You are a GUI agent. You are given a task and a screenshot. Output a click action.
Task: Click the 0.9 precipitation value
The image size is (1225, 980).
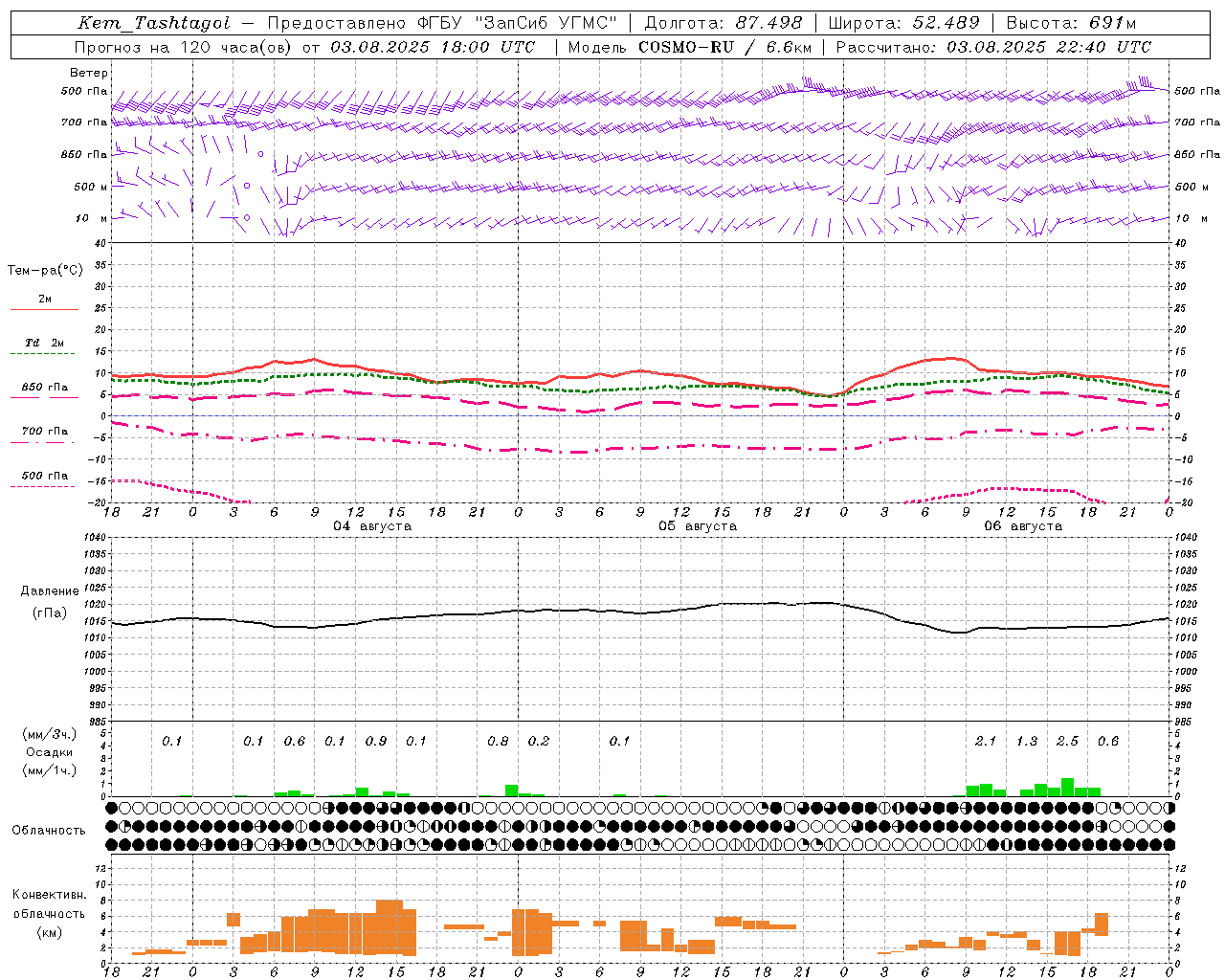pos(376,742)
